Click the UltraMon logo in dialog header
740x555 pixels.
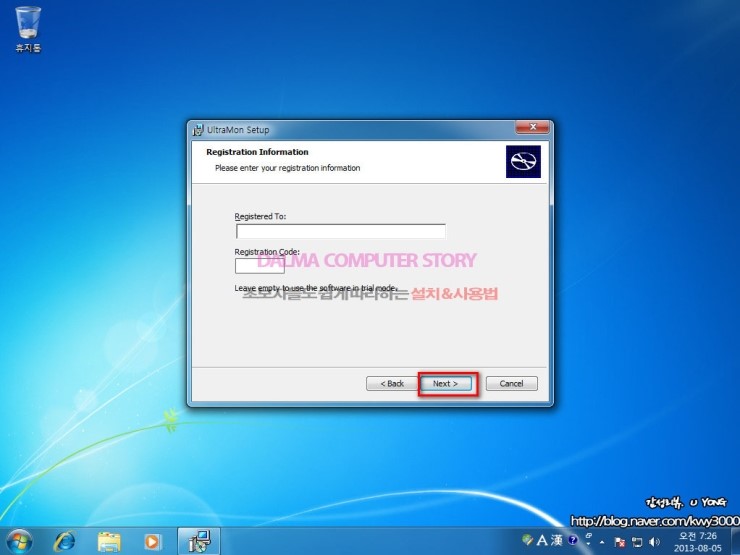point(523,161)
